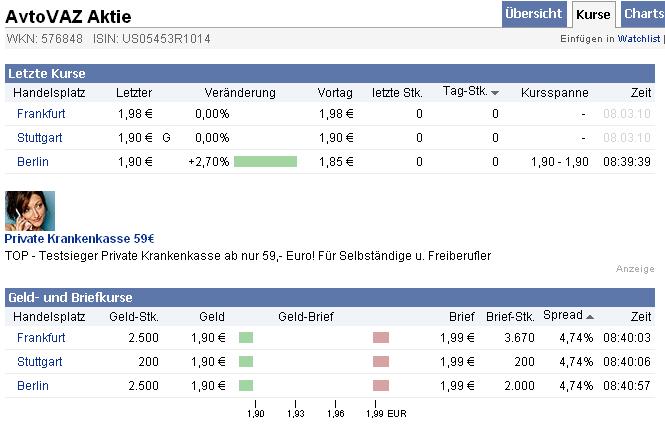
Task: Click Berlin green Geld bar
Action: coord(246,385)
